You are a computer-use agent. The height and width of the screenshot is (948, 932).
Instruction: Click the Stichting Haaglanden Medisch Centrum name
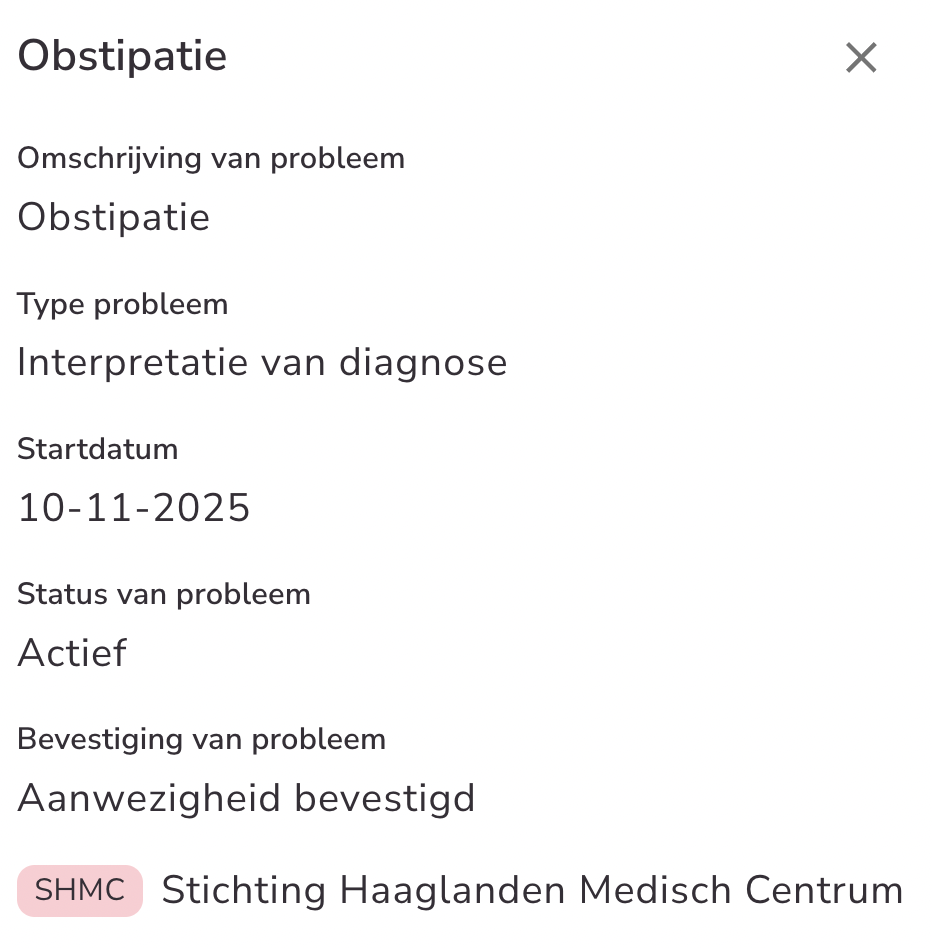click(532, 890)
